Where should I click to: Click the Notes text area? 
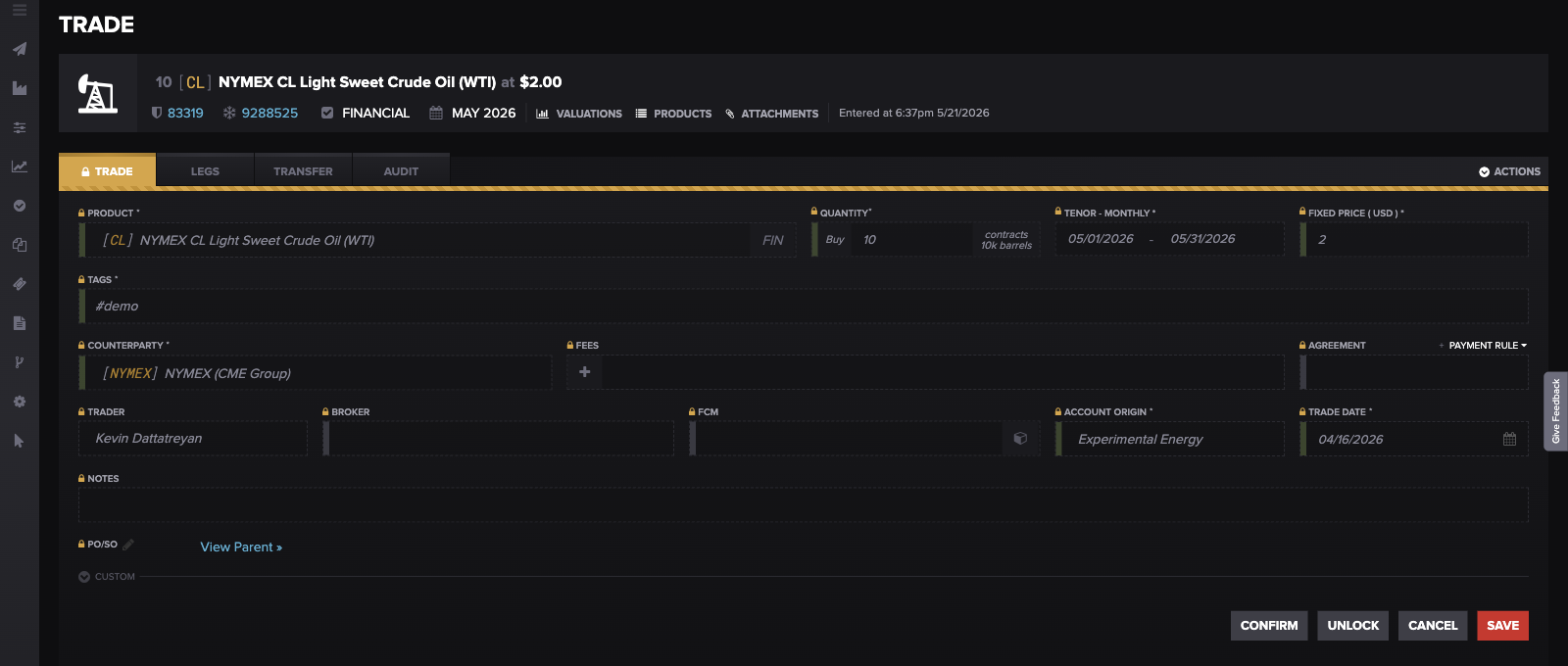click(803, 505)
